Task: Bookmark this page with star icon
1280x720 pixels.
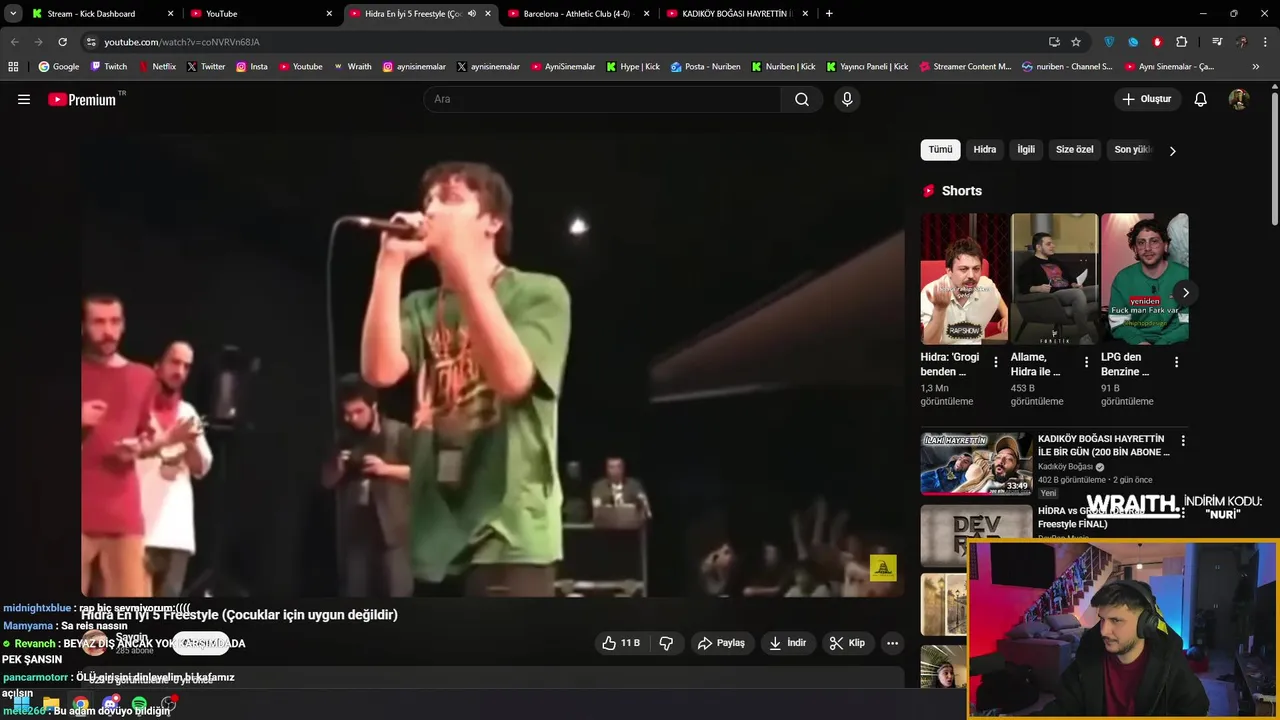Action: (x=1076, y=42)
